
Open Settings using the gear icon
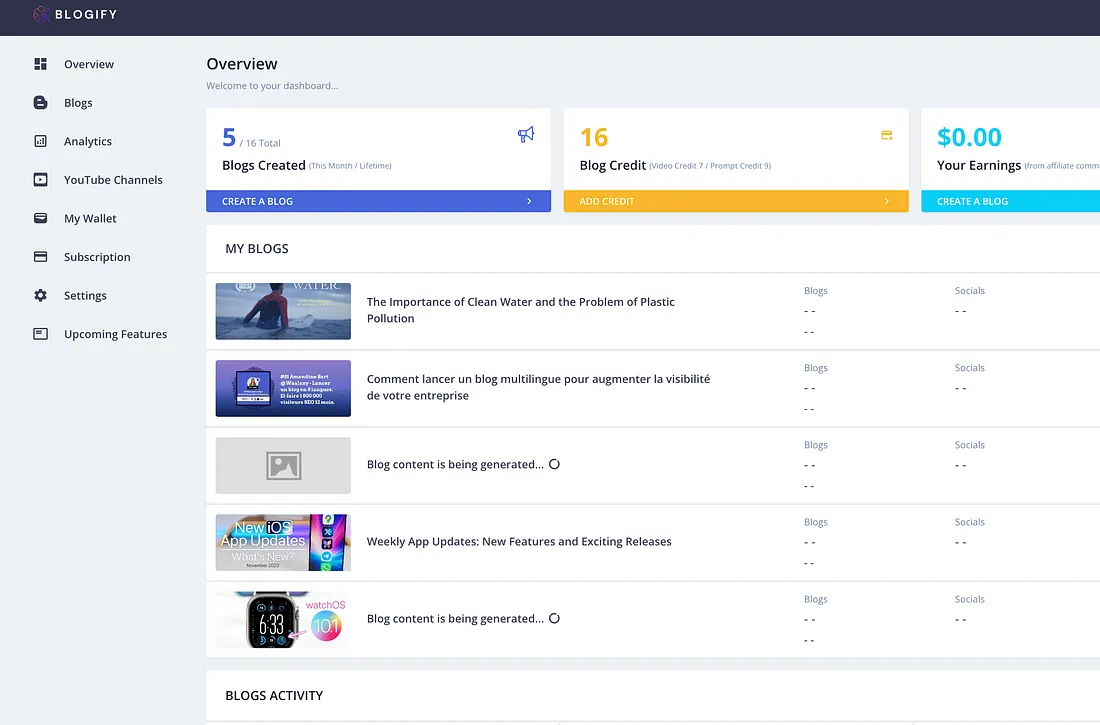click(x=38, y=295)
